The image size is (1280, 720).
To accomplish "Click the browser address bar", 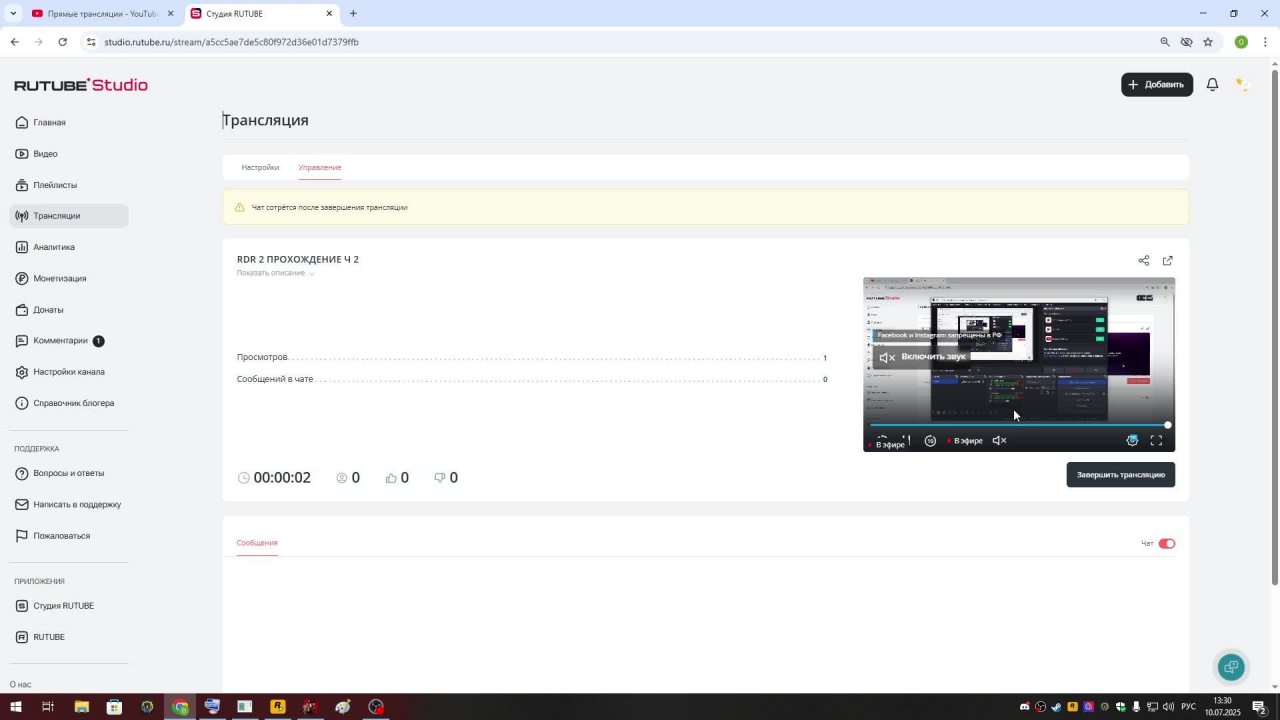I will click(620, 42).
